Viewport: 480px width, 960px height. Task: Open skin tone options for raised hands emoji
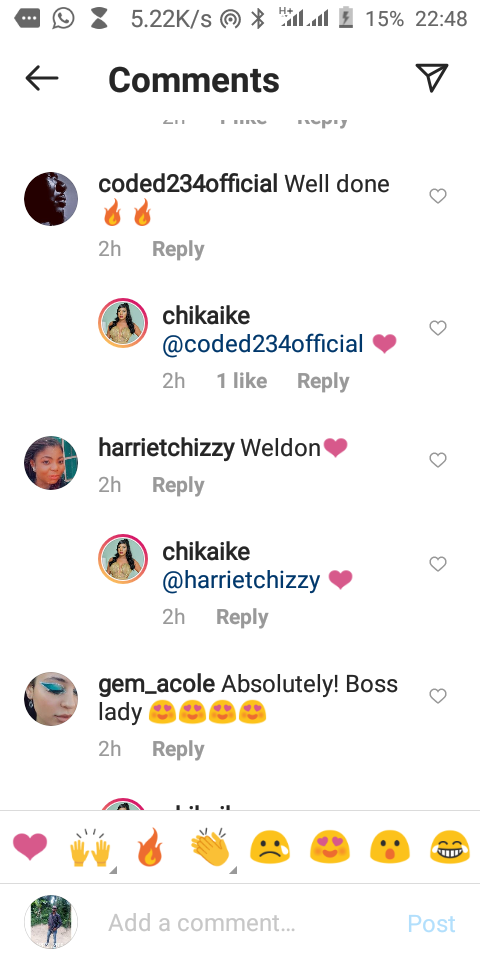tap(91, 848)
